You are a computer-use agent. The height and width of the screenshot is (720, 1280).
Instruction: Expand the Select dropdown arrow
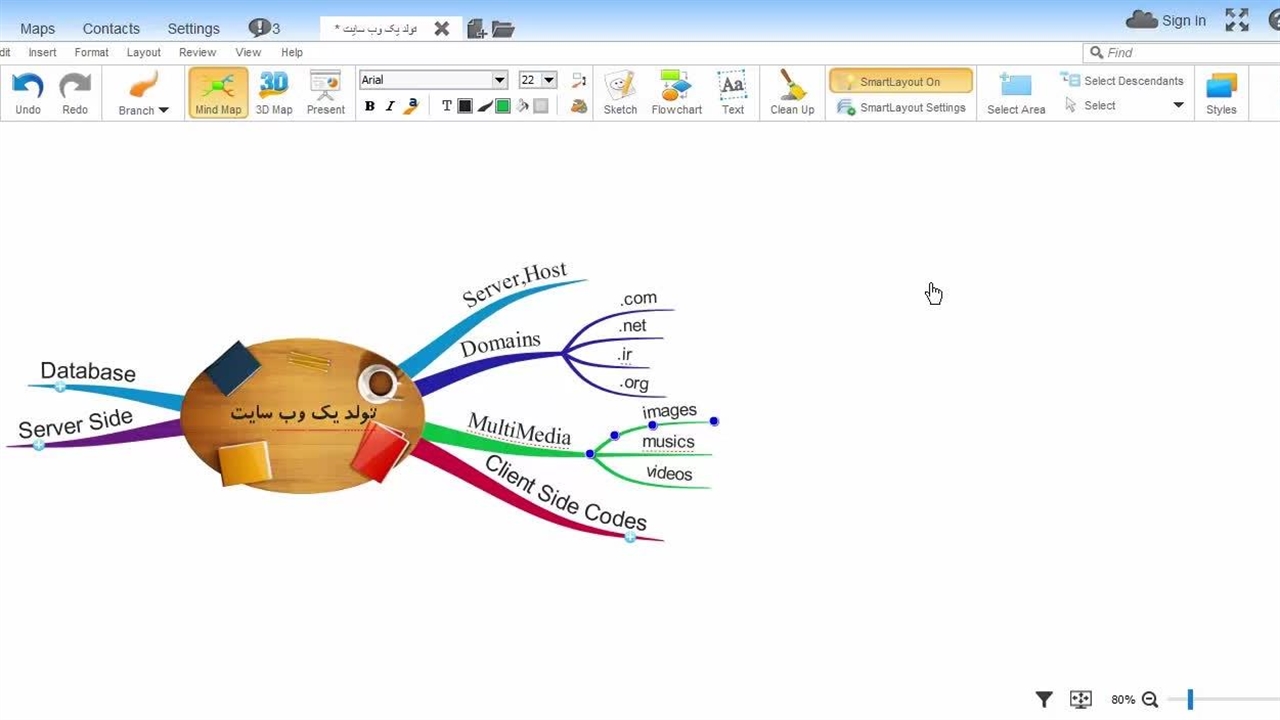(x=1178, y=106)
